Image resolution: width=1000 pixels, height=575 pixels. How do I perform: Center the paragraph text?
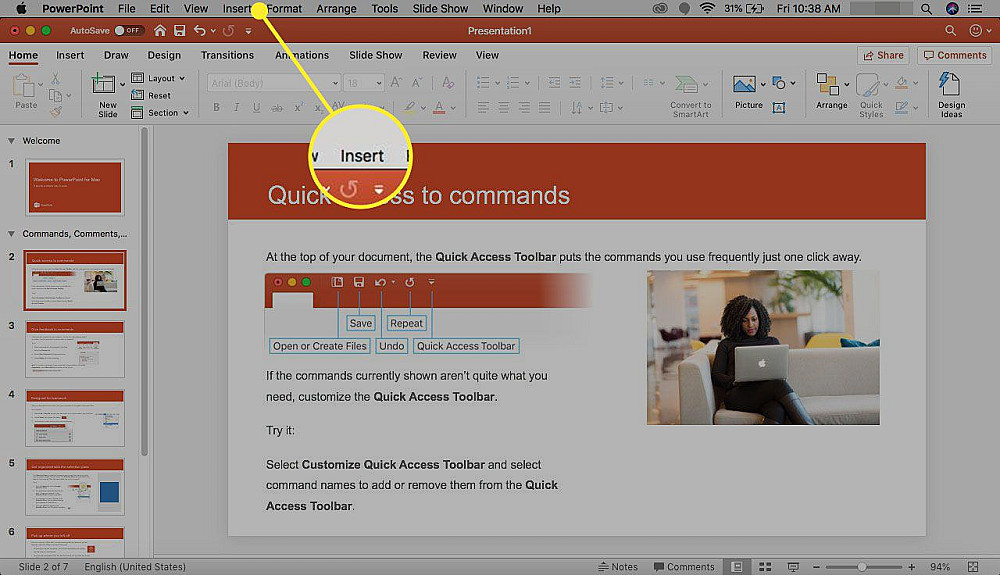503,108
